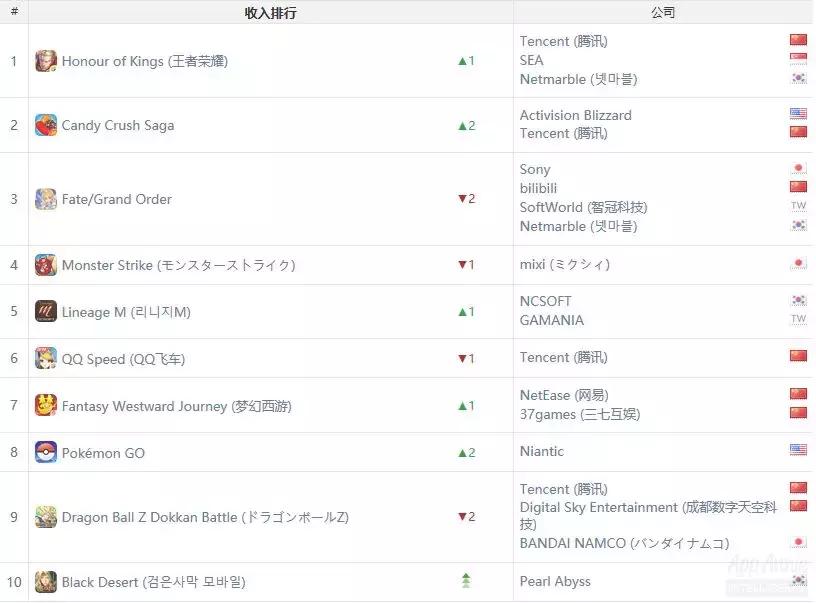The height and width of the screenshot is (603, 816).
Task: Click the Monster Strike icon
Action: (45, 264)
